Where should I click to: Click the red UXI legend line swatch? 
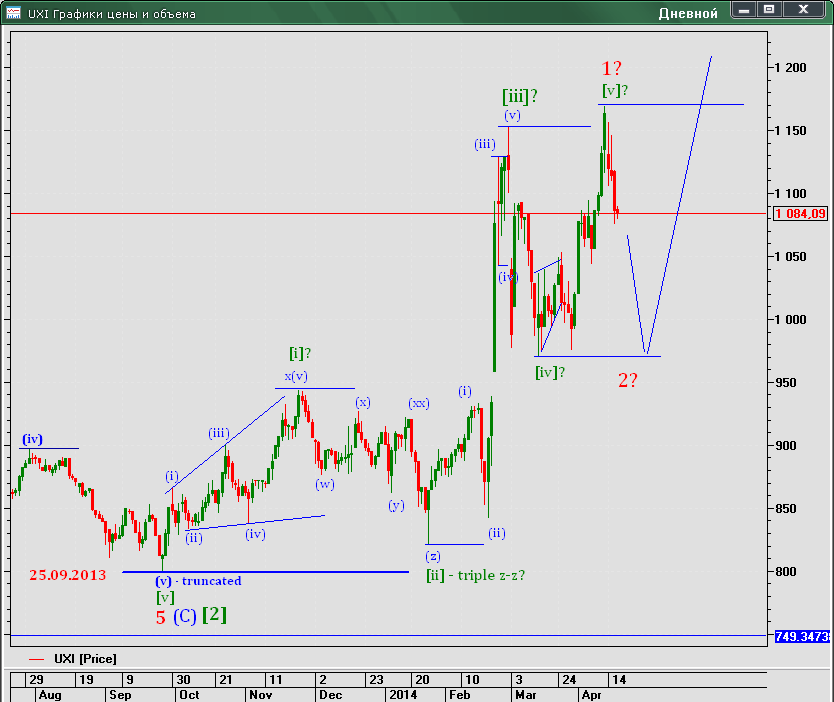[38, 659]
